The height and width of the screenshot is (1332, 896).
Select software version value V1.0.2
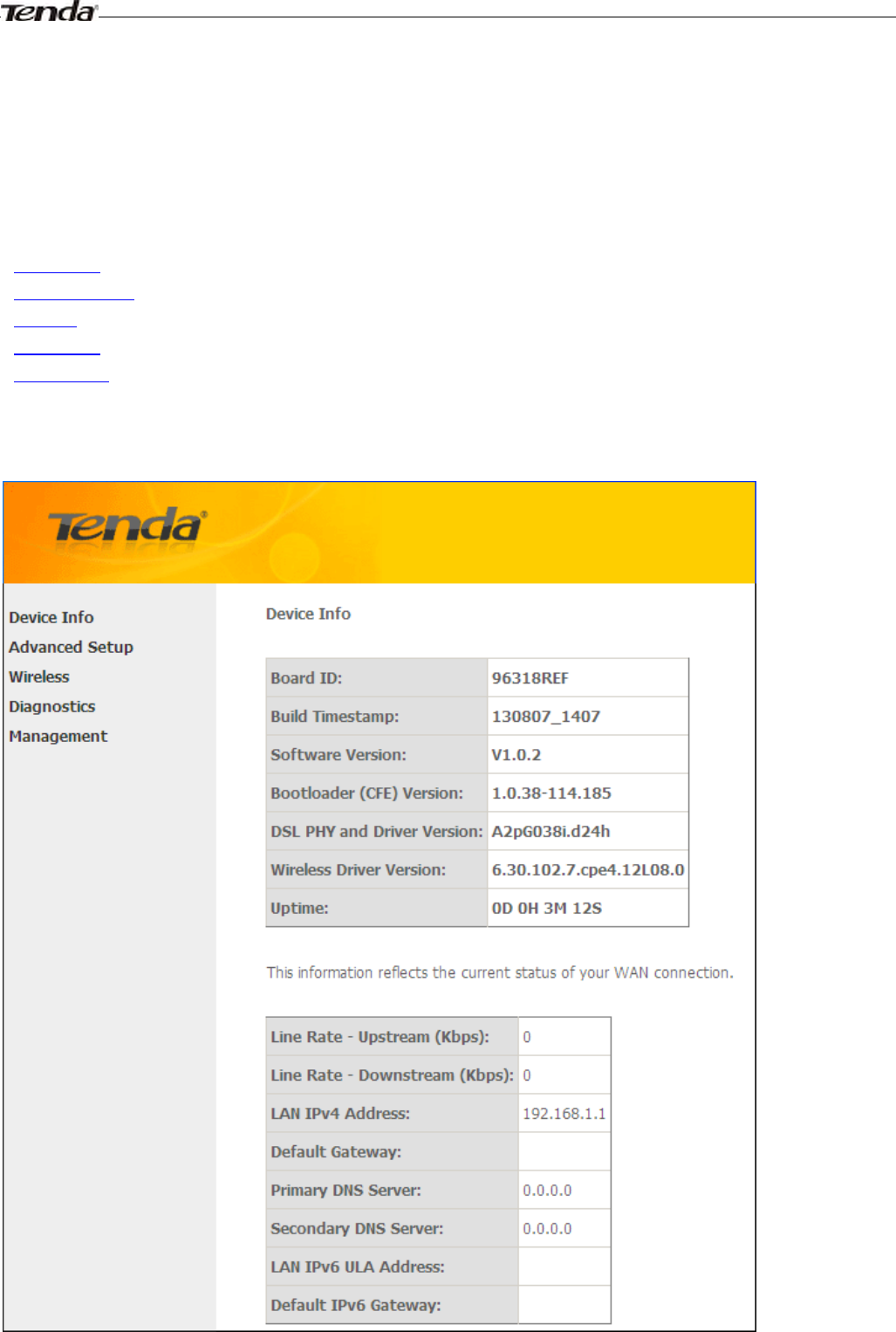(x=516, y=755)
